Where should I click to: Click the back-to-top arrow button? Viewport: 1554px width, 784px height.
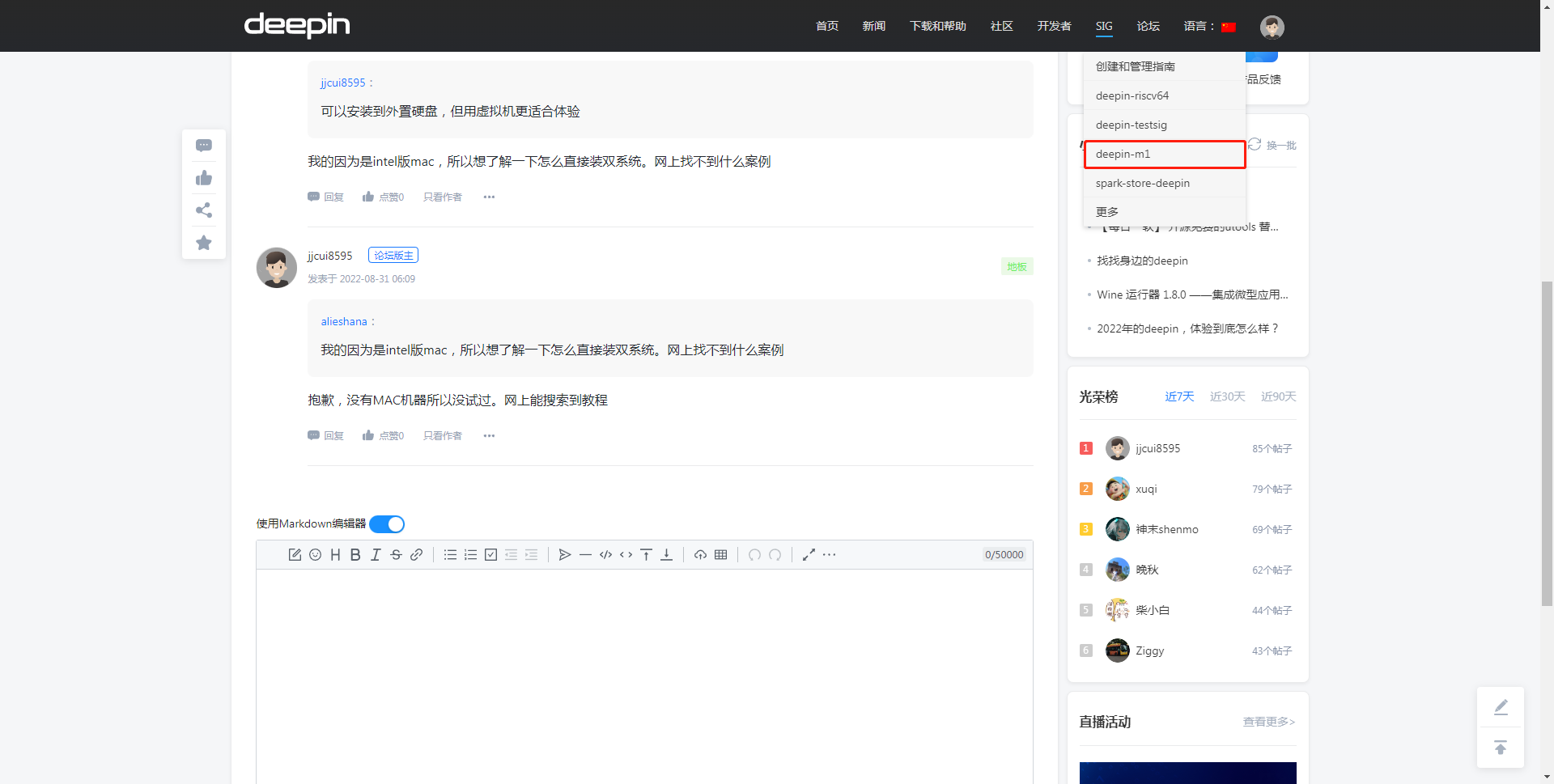tap(1501, 748)
